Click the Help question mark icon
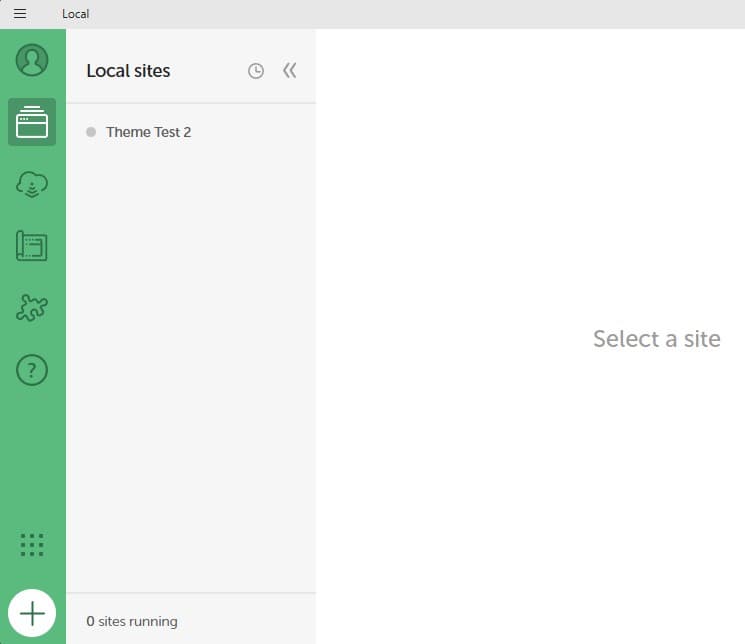The height and width of the screenshot is (644, 745). click(x=32, y=370)
